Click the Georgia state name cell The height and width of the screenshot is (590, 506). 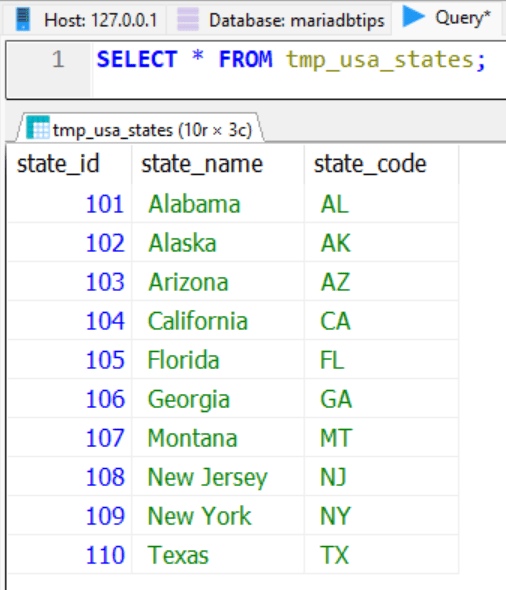[218, 399]
